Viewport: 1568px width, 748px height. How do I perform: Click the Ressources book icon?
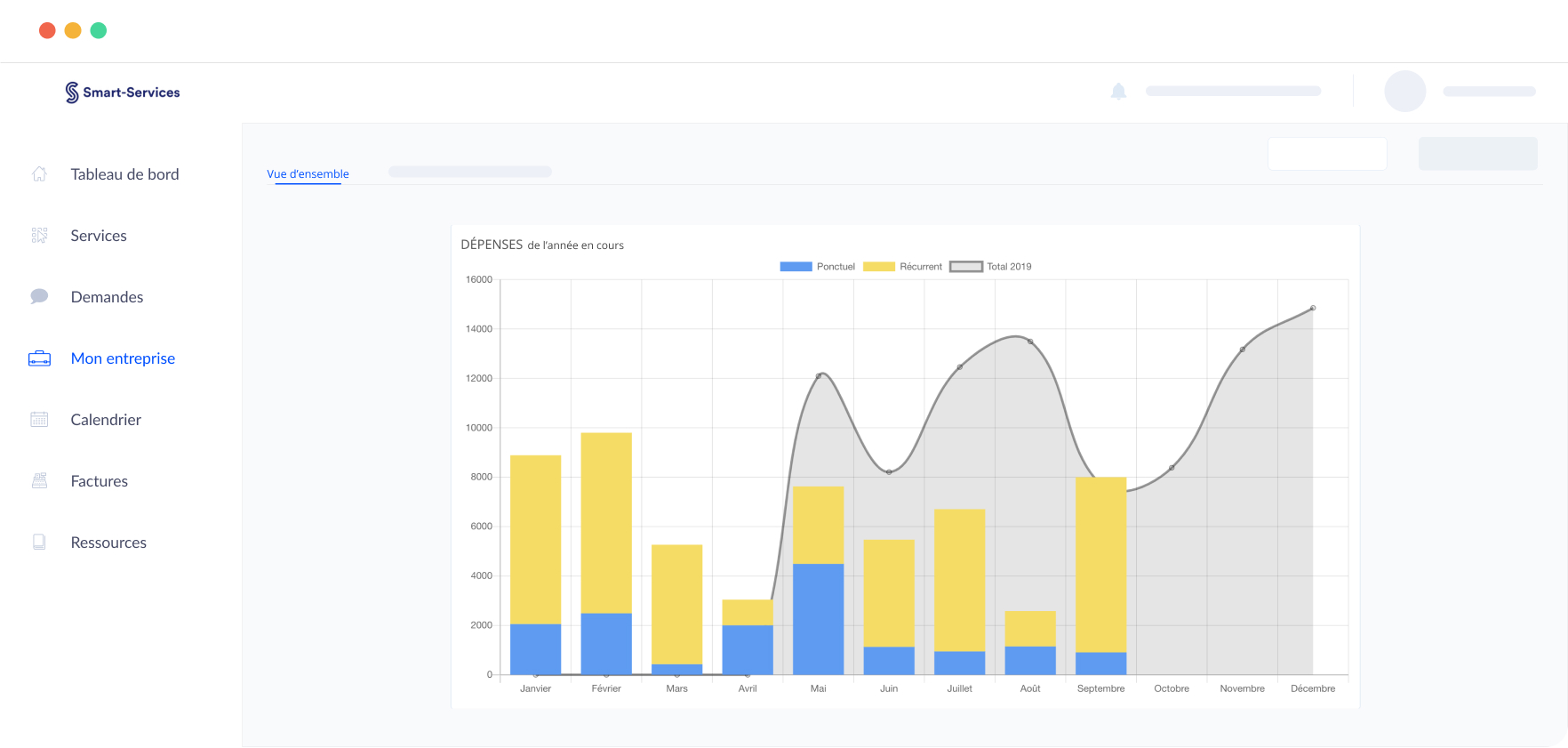(39, 542)
